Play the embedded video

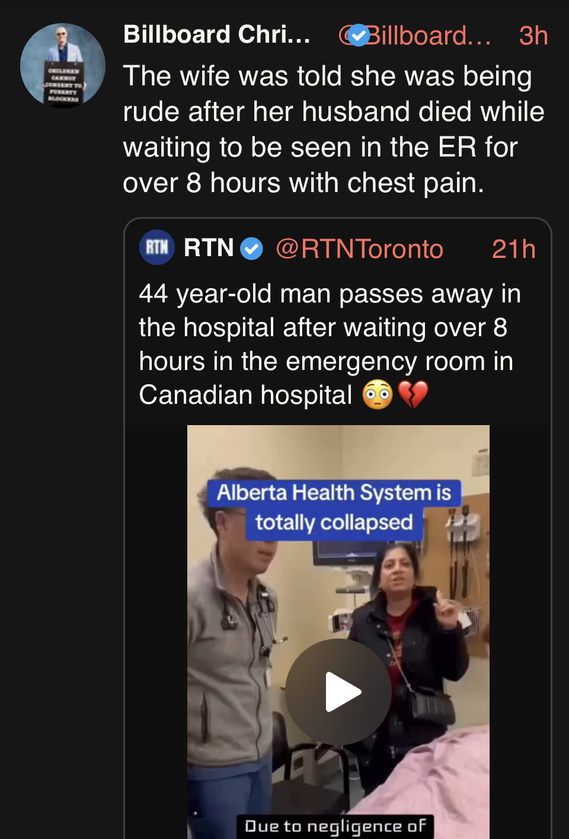338,692
